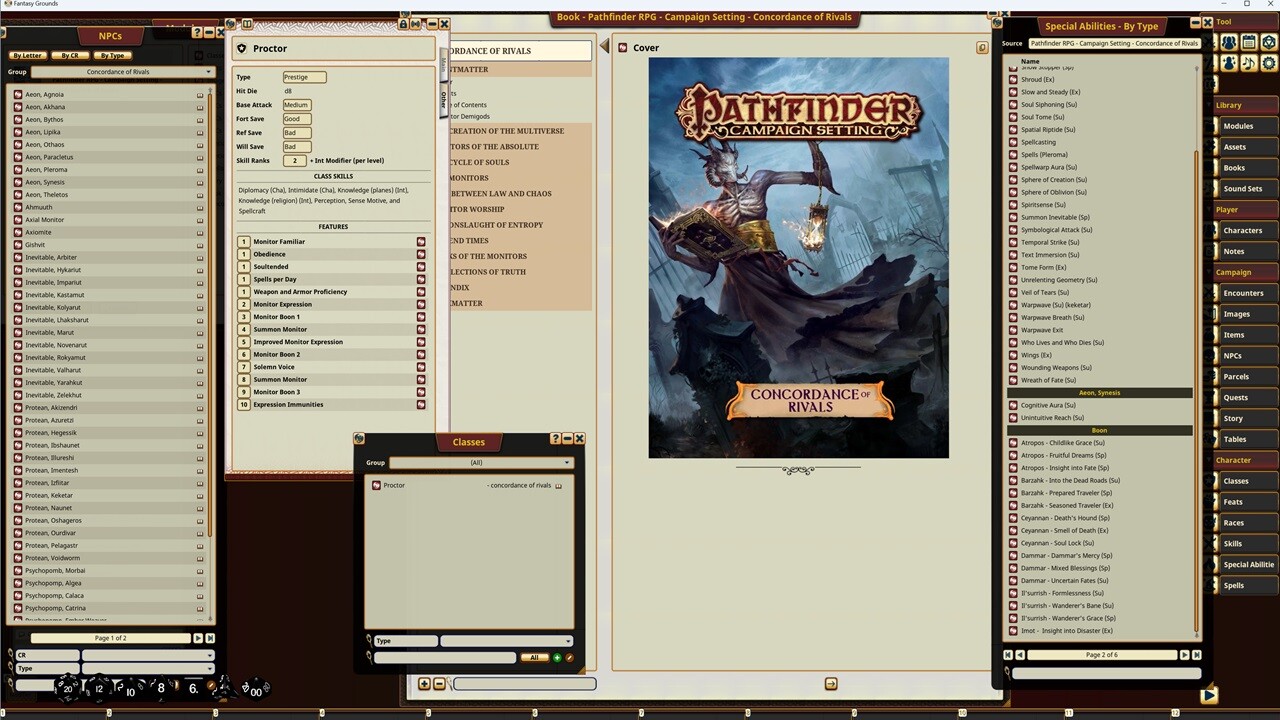Switch NPCs list to the By CR tab

[69, 55]
